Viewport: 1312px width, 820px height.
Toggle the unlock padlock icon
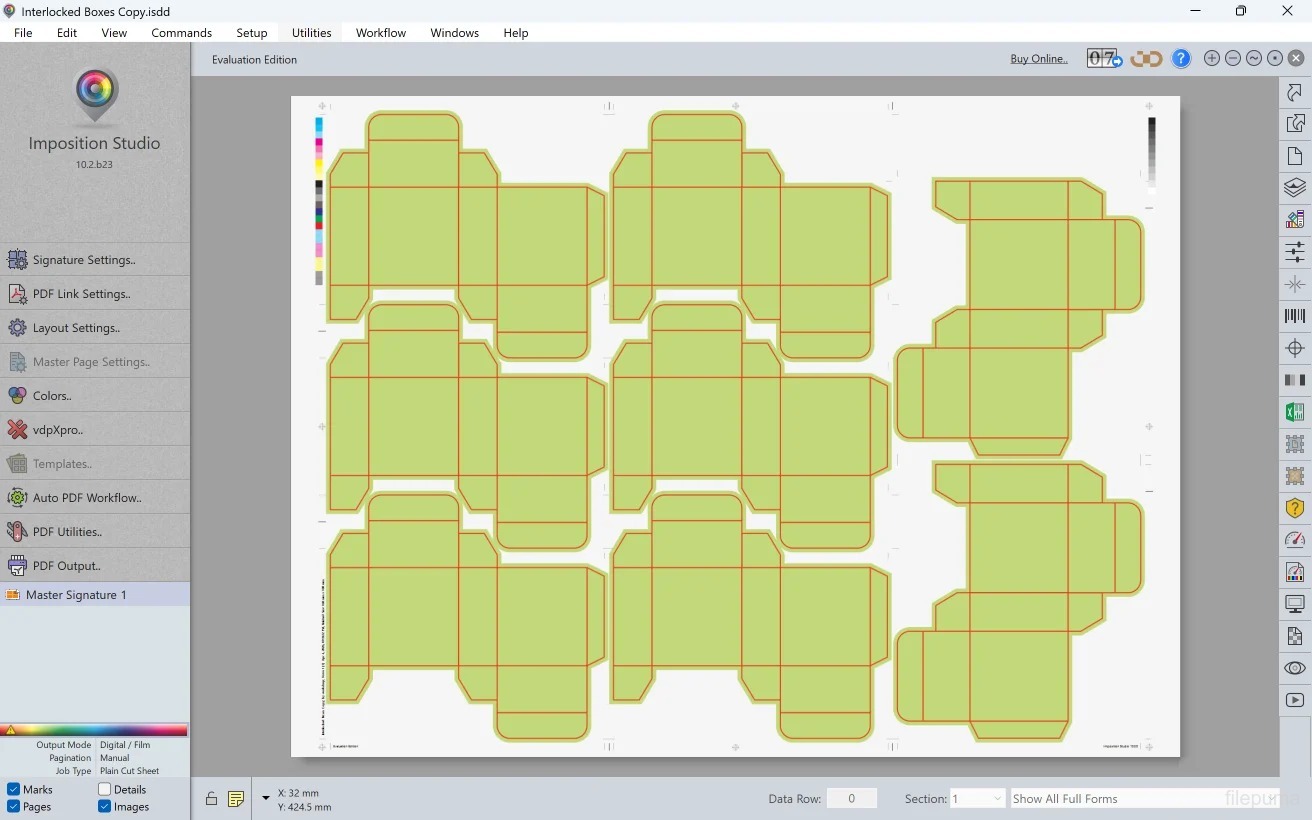[211, 799]
